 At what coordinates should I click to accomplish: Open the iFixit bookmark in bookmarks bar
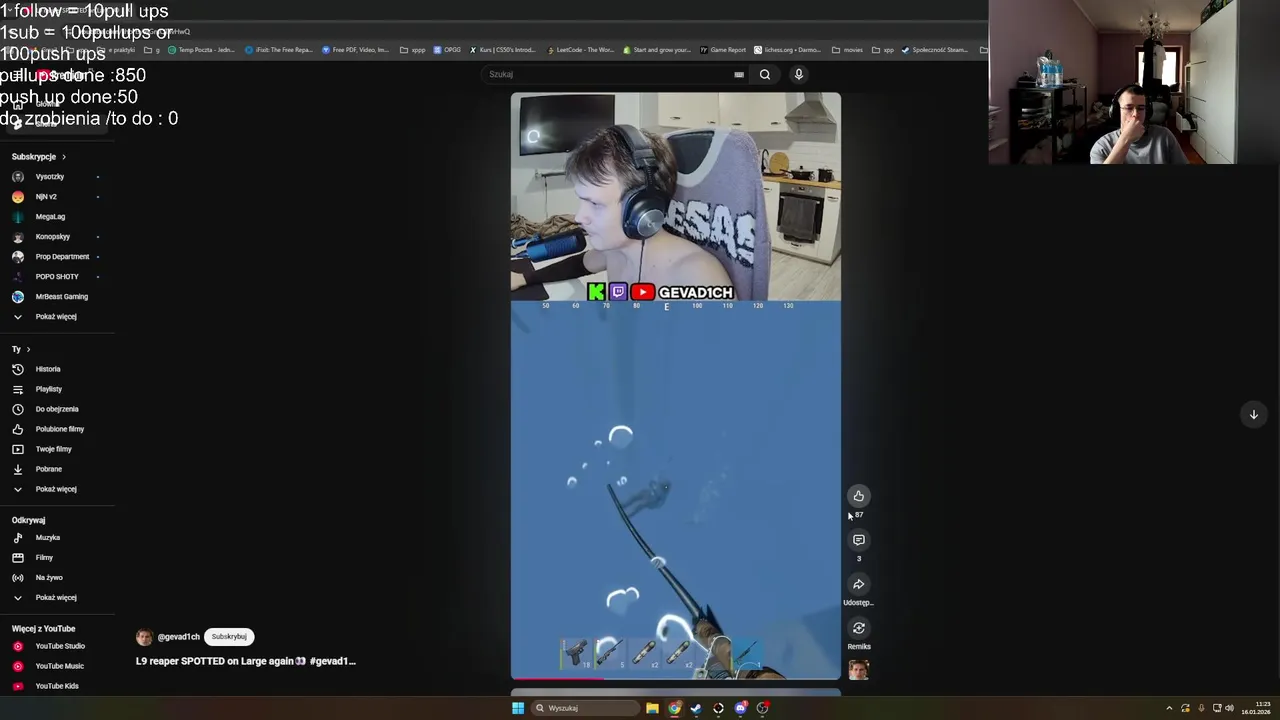(280, 50)
